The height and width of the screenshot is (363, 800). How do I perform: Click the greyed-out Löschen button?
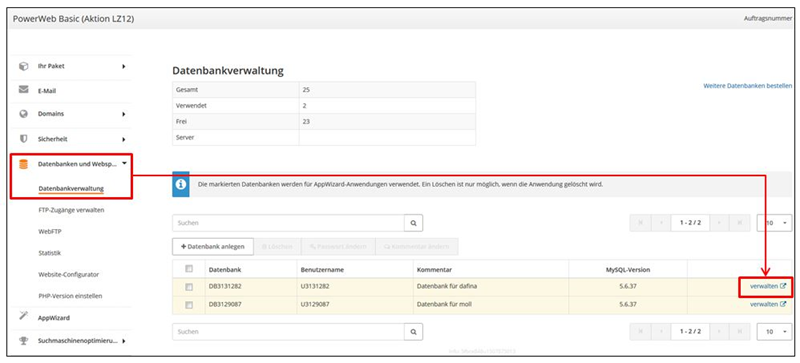[277, 246]
